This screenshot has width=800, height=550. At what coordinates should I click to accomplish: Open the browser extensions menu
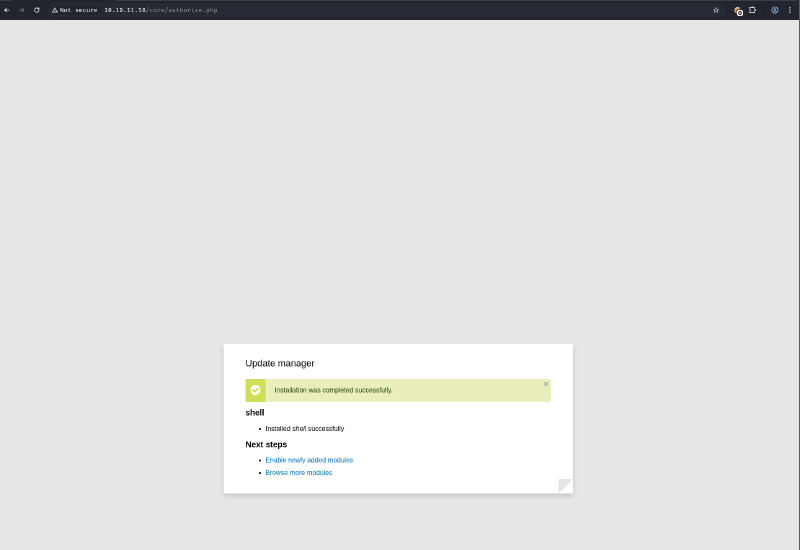coord(752,10)
